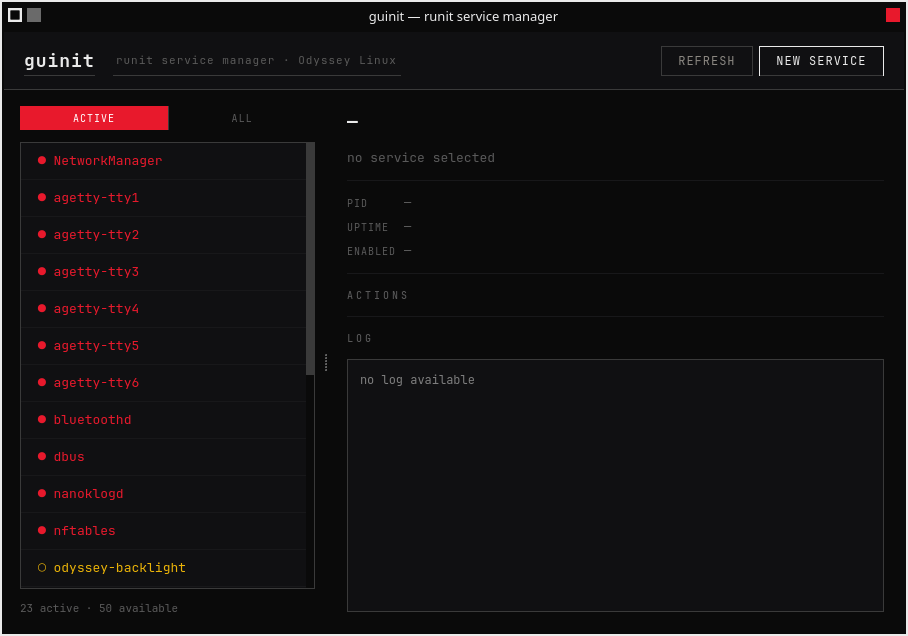The width and height of the screenshot is (908, 636).
Task: Click the status dot next to nftables
Action: (42, 531)
